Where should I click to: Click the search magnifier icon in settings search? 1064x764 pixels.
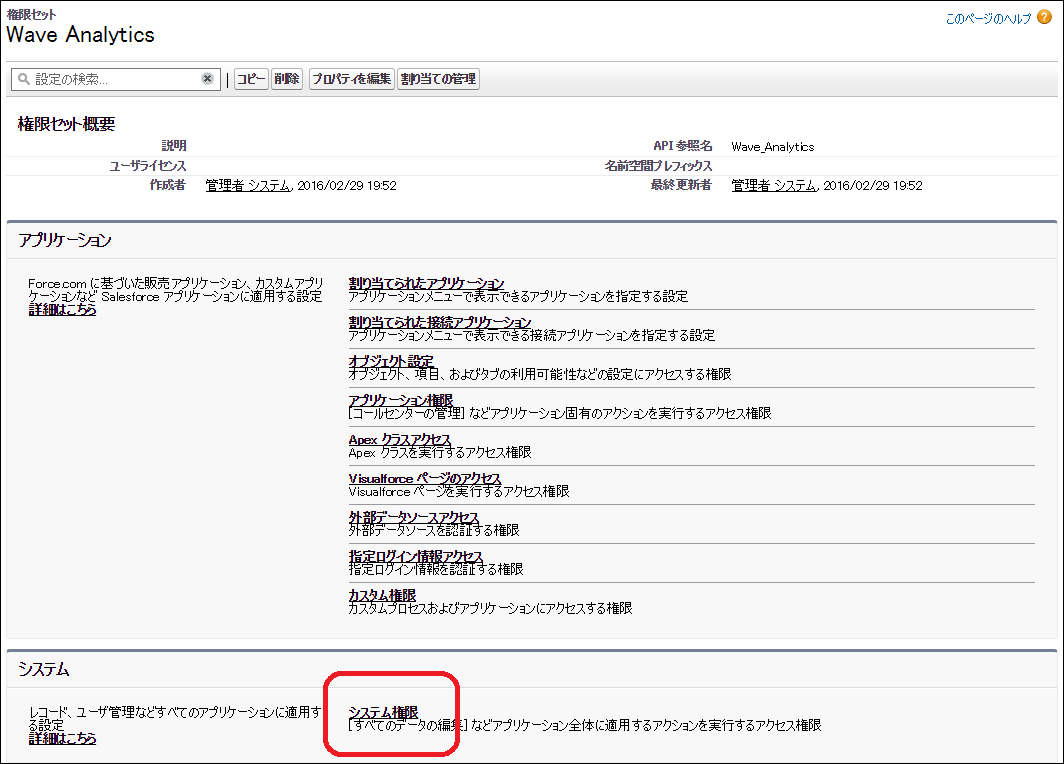point(24,79)
